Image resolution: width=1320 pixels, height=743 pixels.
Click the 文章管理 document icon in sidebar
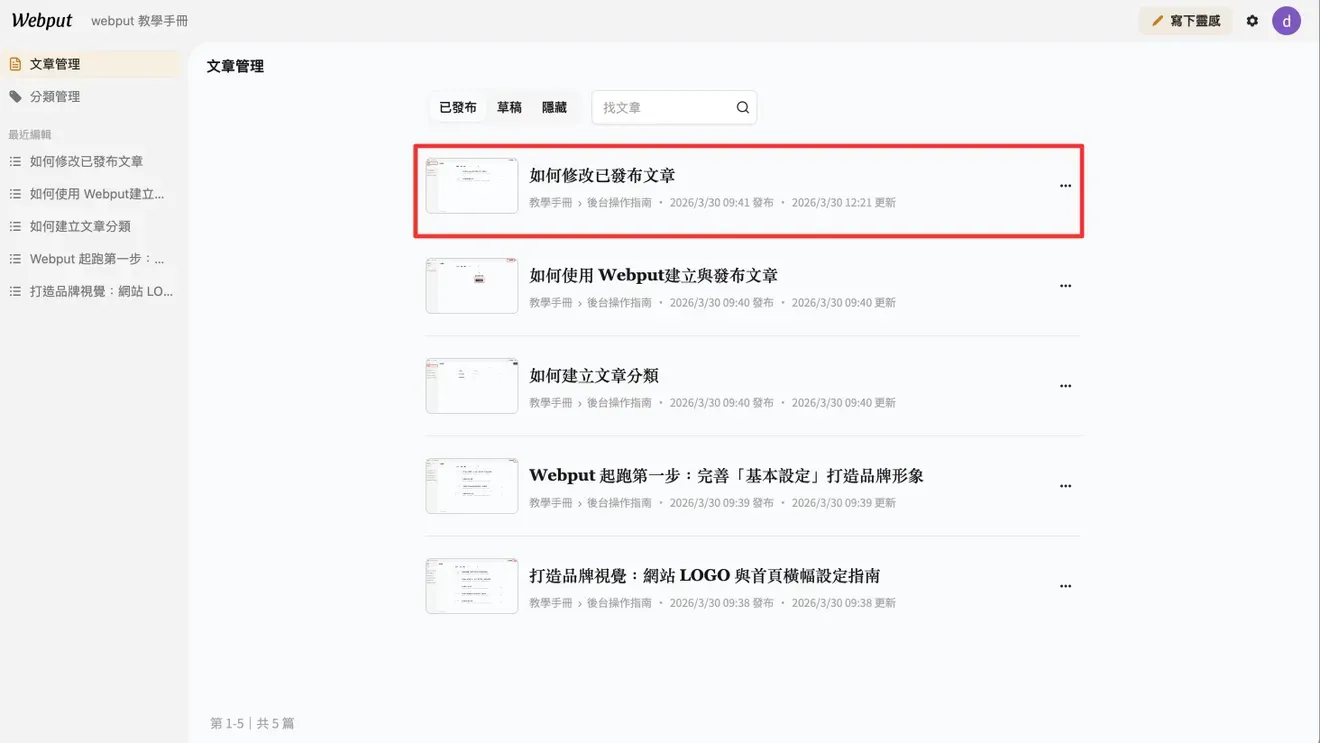coord(15,64)
